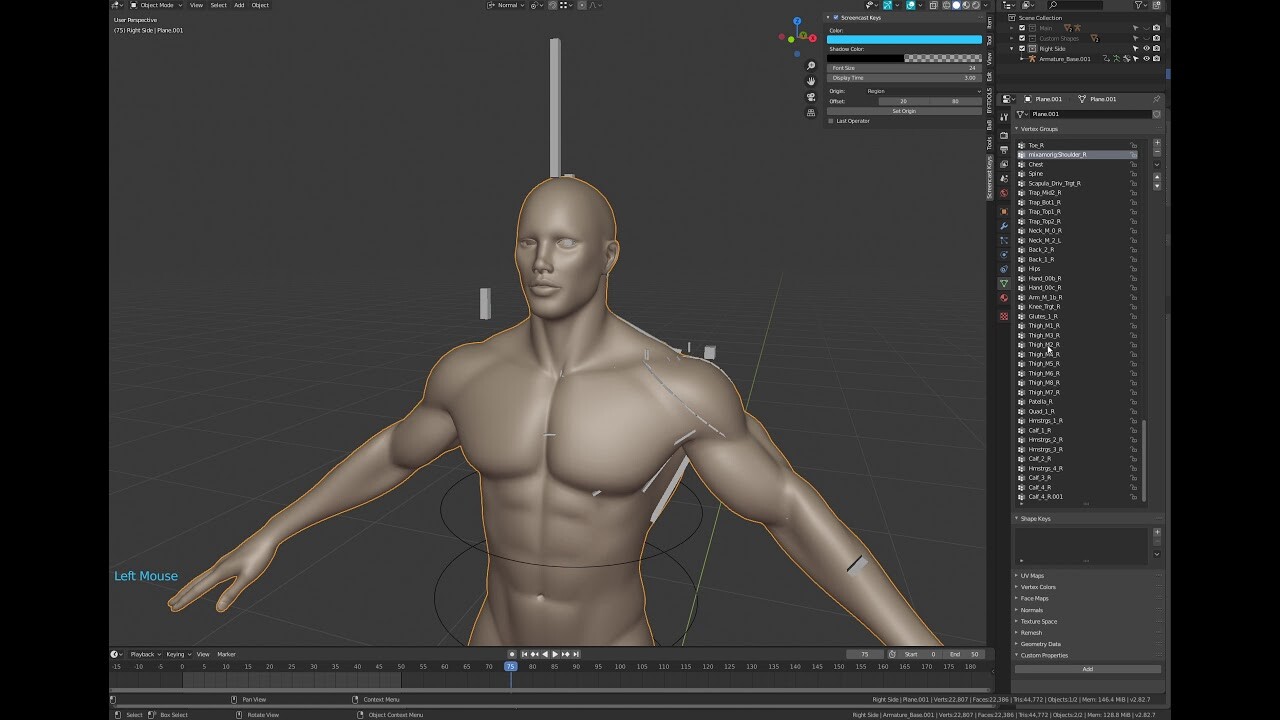This screenshot has height=720, width=1280.
Task: Open the Scene properties tab
Action: pyautogui.click(x=1004, y=179)
